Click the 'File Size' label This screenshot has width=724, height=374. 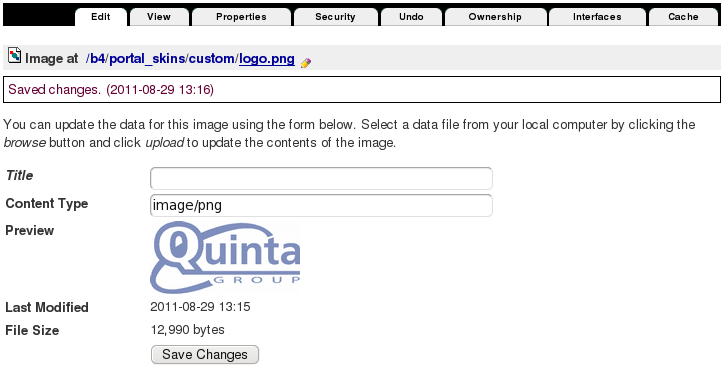32,331
